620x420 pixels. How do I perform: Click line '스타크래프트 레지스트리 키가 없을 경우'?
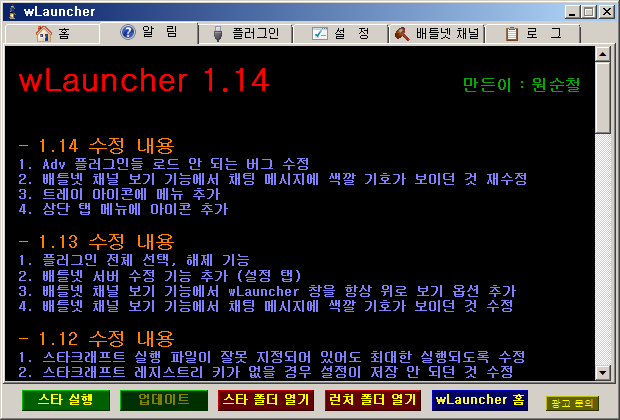point(266,372)
